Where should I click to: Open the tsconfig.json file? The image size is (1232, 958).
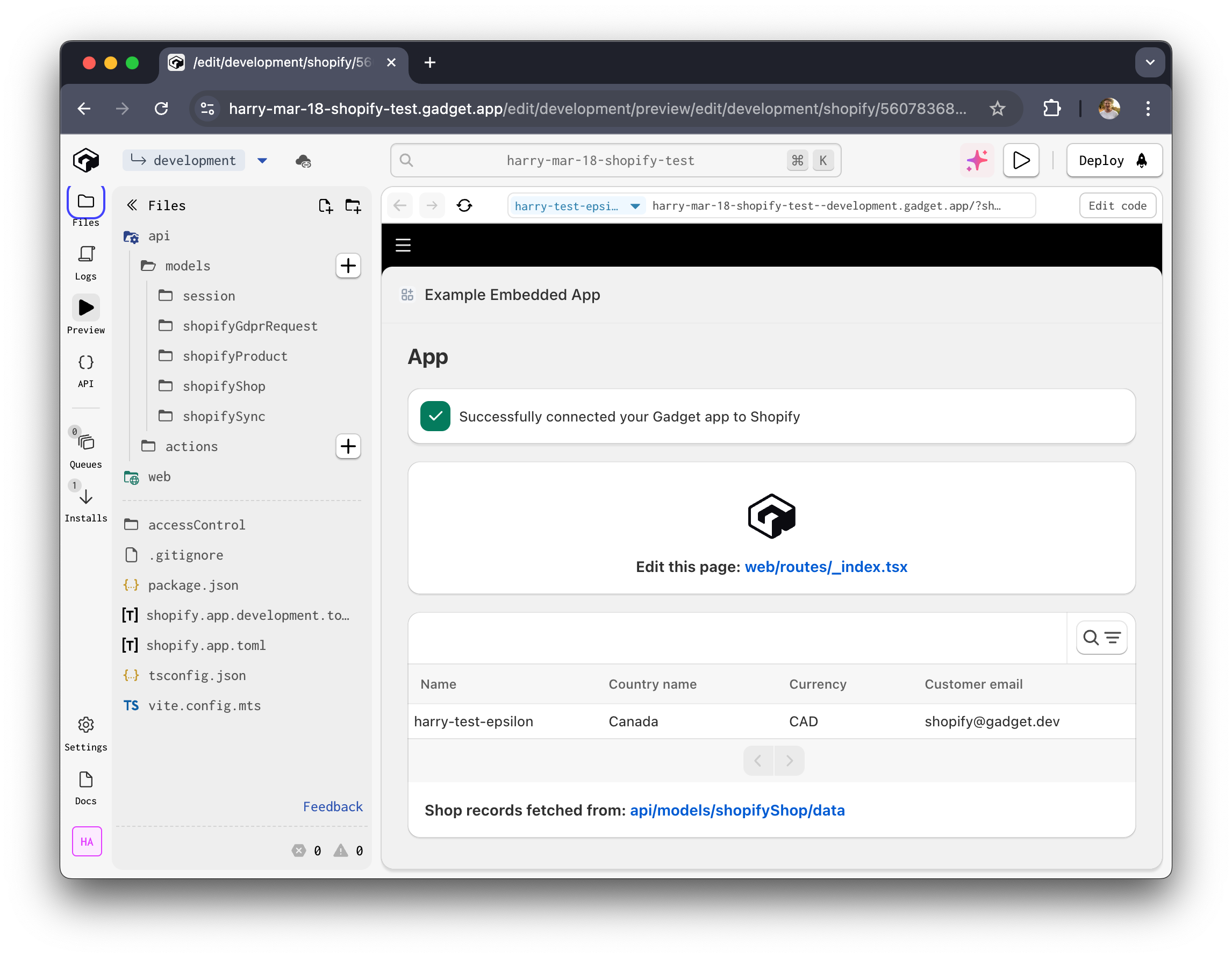(x=184, y=675)
